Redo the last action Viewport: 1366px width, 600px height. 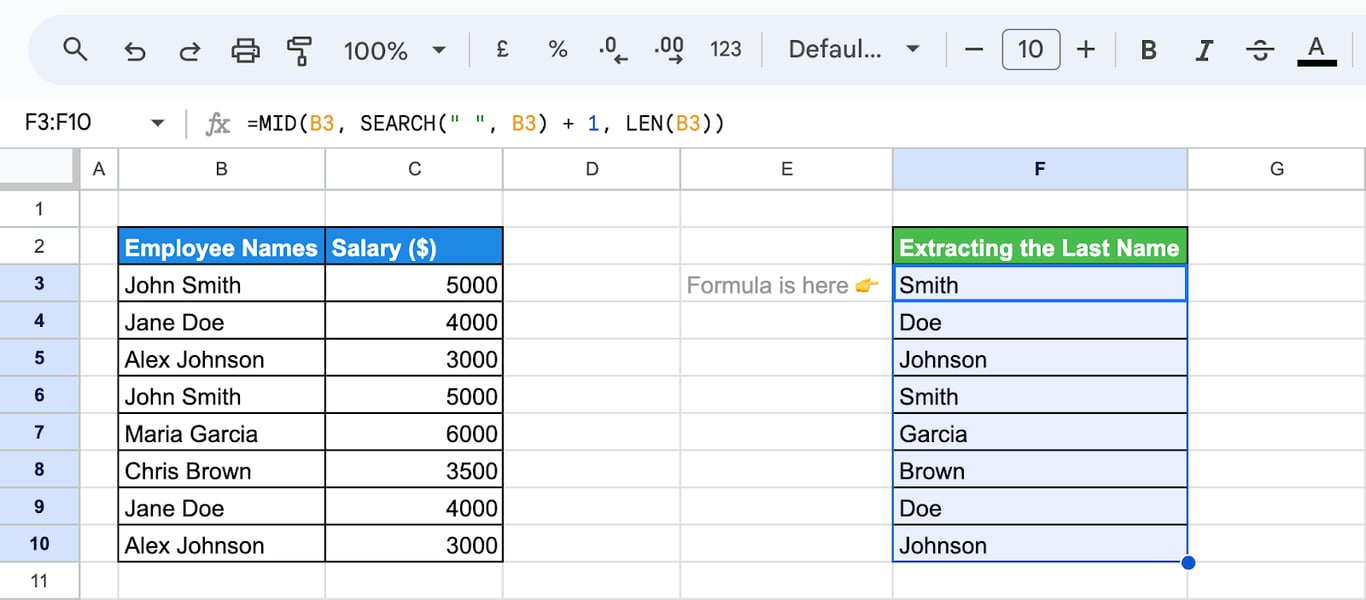pos(189,50)
